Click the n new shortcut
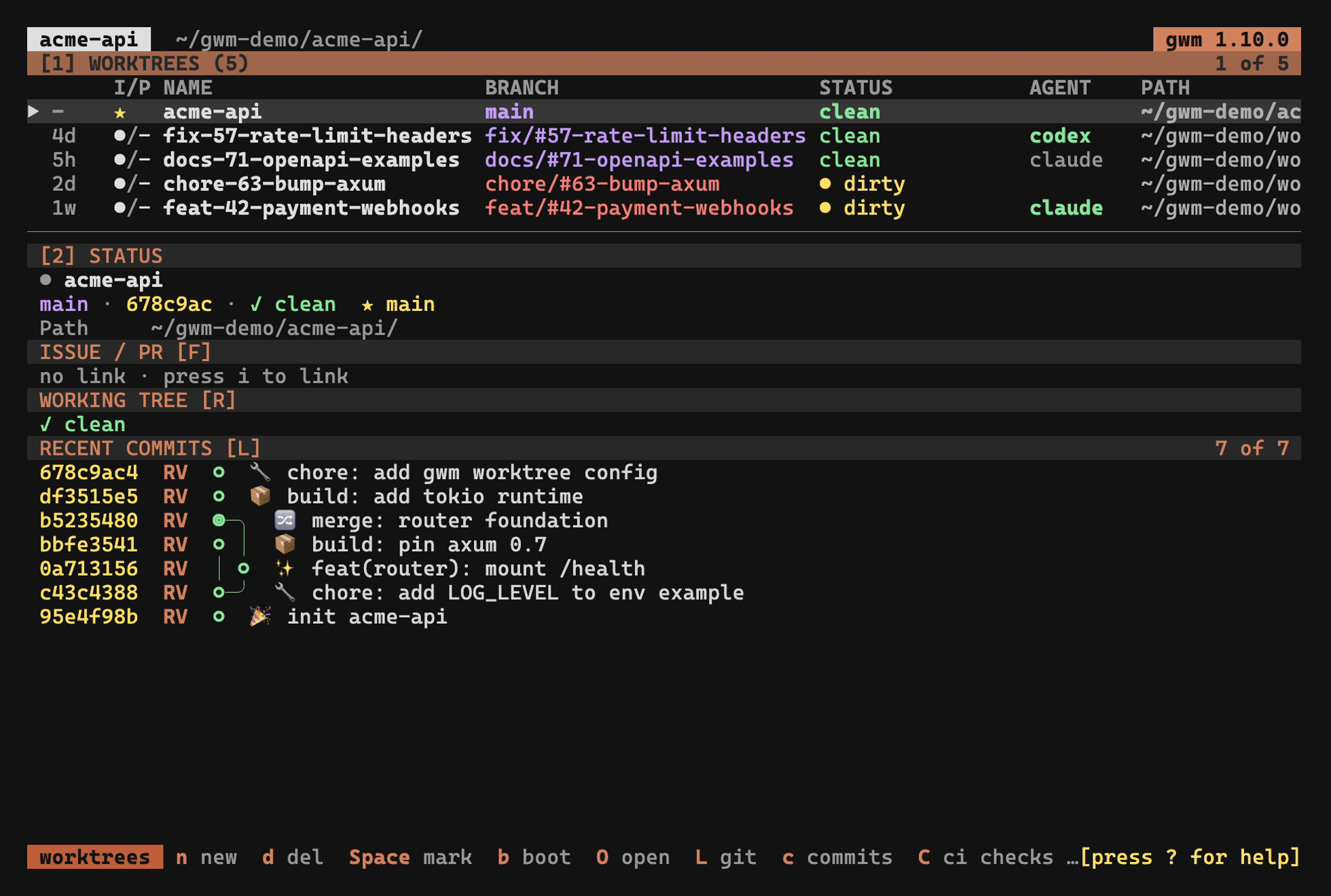This screenshot has width=1331, height=896. click(206, 857)
